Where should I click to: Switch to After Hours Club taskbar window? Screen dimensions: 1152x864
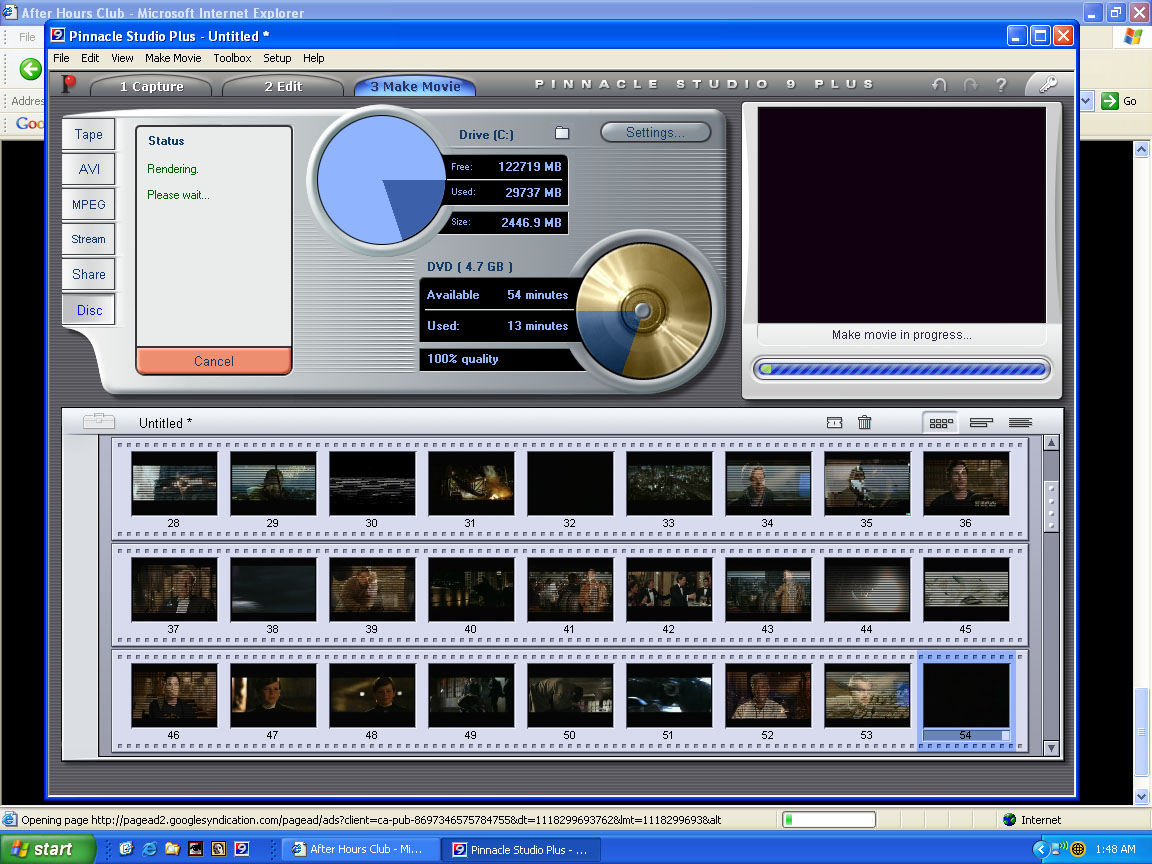coord(361,849)
